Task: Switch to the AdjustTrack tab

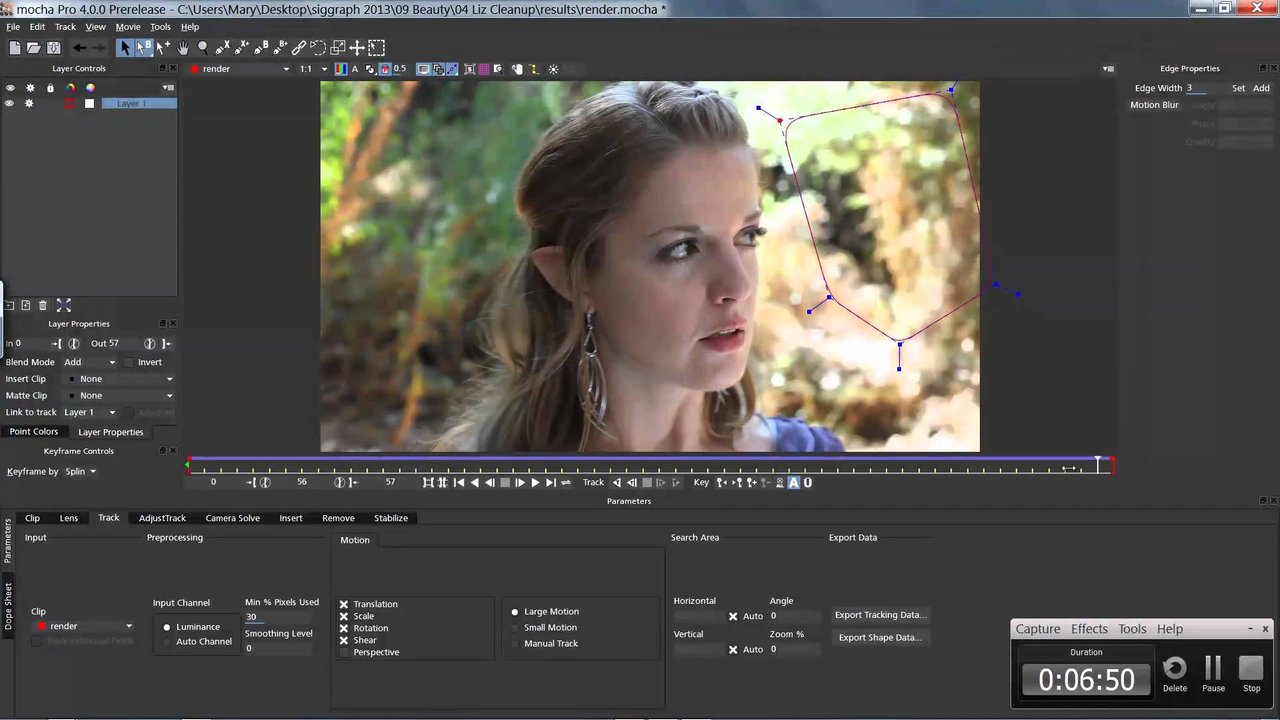Action: (x=162, y=518)
